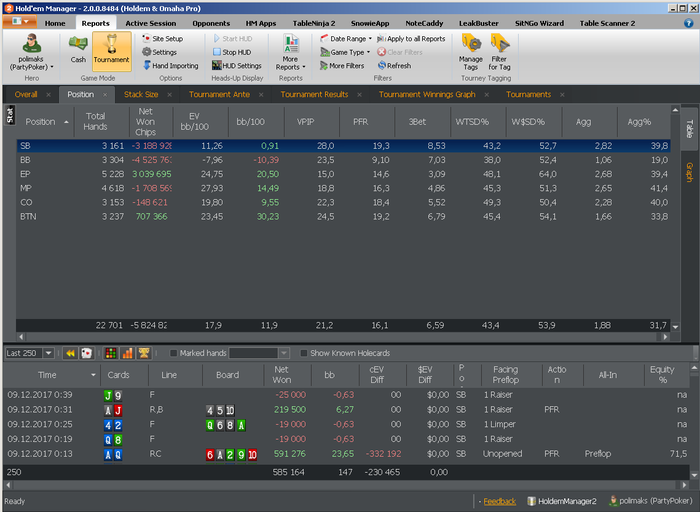Open More Filters
Viewport: 700px width, 512px height.
[x=342, y=66]
